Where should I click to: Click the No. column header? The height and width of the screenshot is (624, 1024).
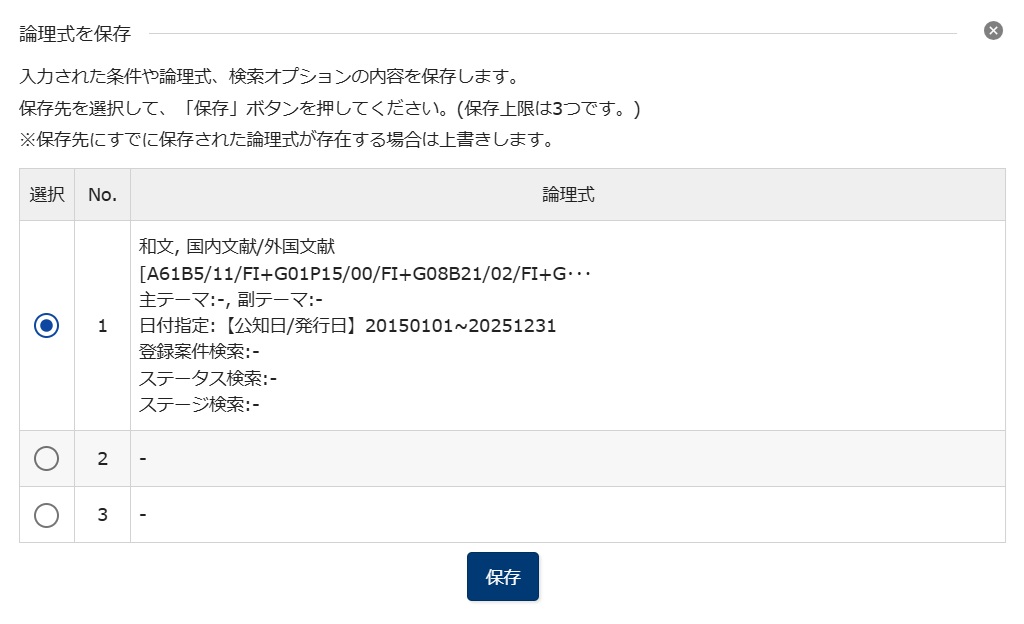(x=103, y=195)
